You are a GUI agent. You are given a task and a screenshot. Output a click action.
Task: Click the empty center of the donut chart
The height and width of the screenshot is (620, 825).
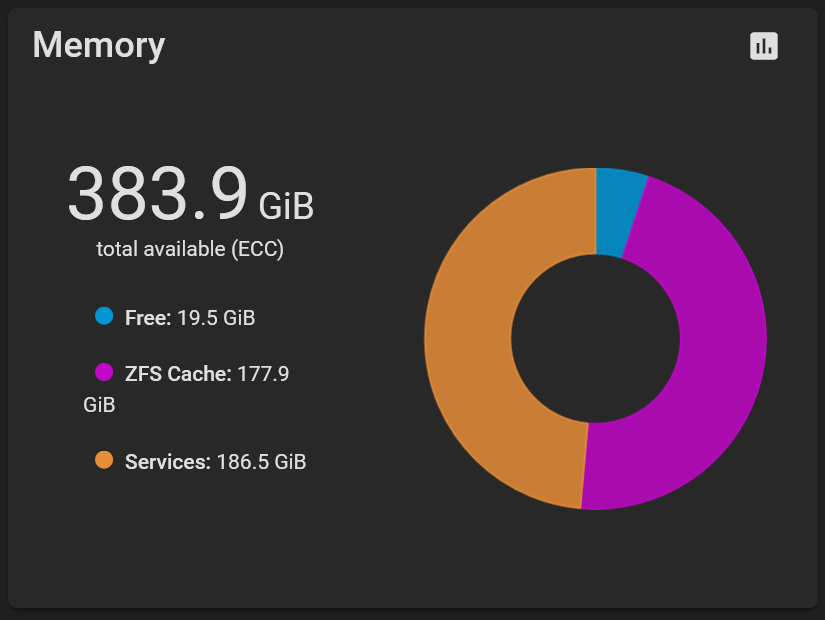tap(595, 338)
